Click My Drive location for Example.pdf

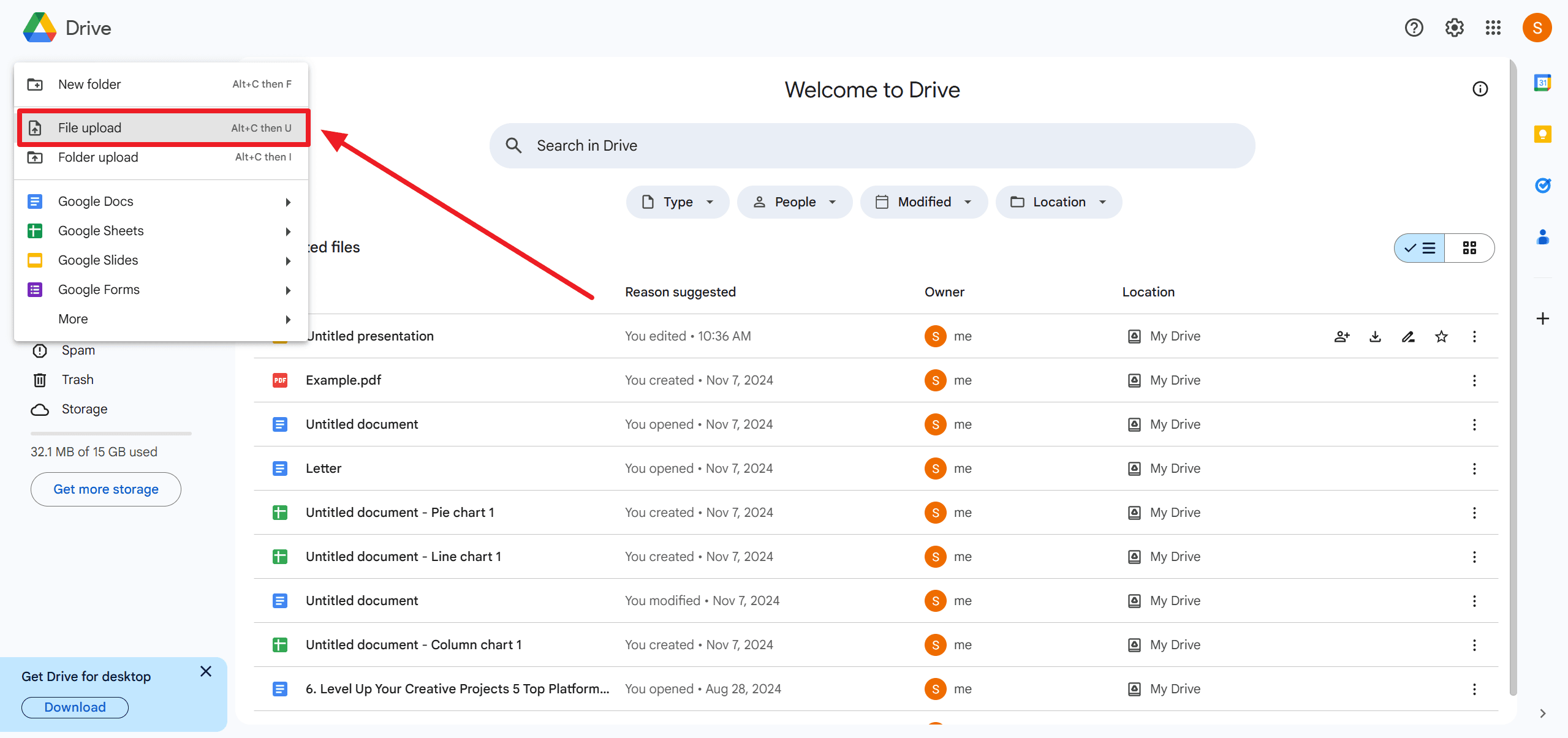(1164, 380)
